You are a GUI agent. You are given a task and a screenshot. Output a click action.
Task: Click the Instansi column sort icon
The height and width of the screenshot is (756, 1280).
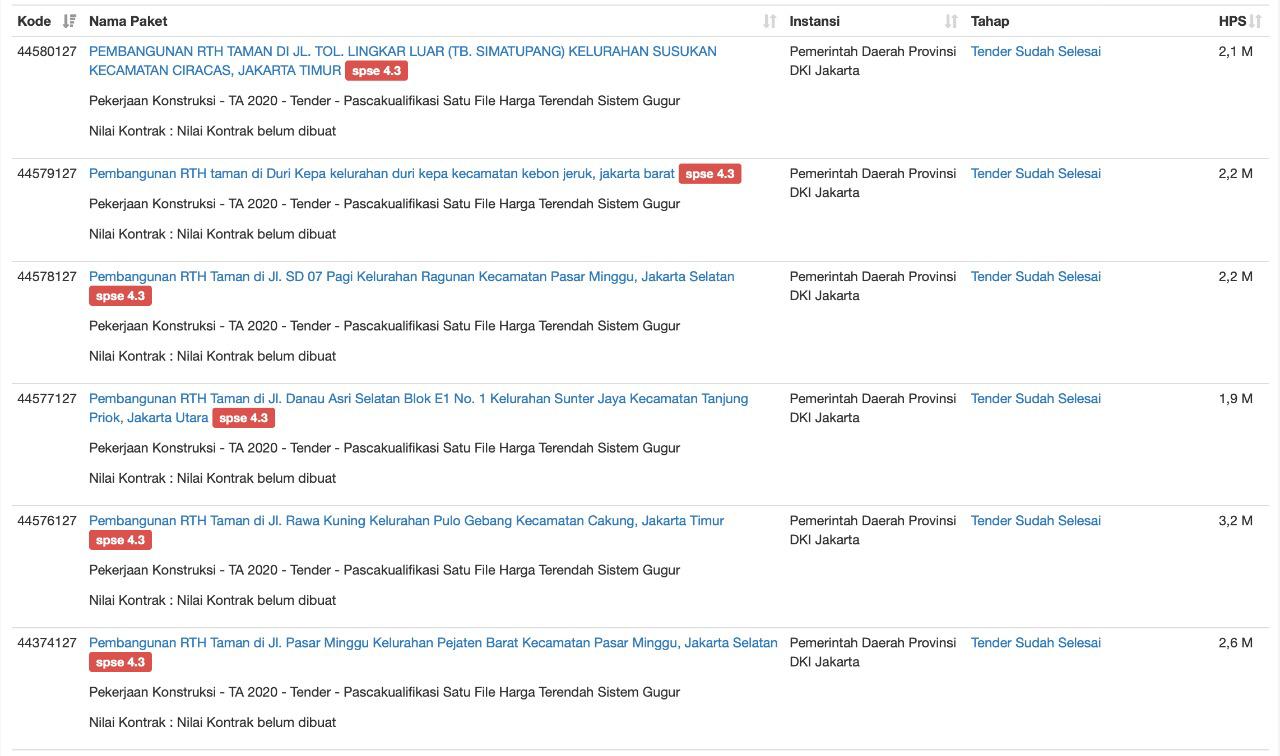[950, 21]
